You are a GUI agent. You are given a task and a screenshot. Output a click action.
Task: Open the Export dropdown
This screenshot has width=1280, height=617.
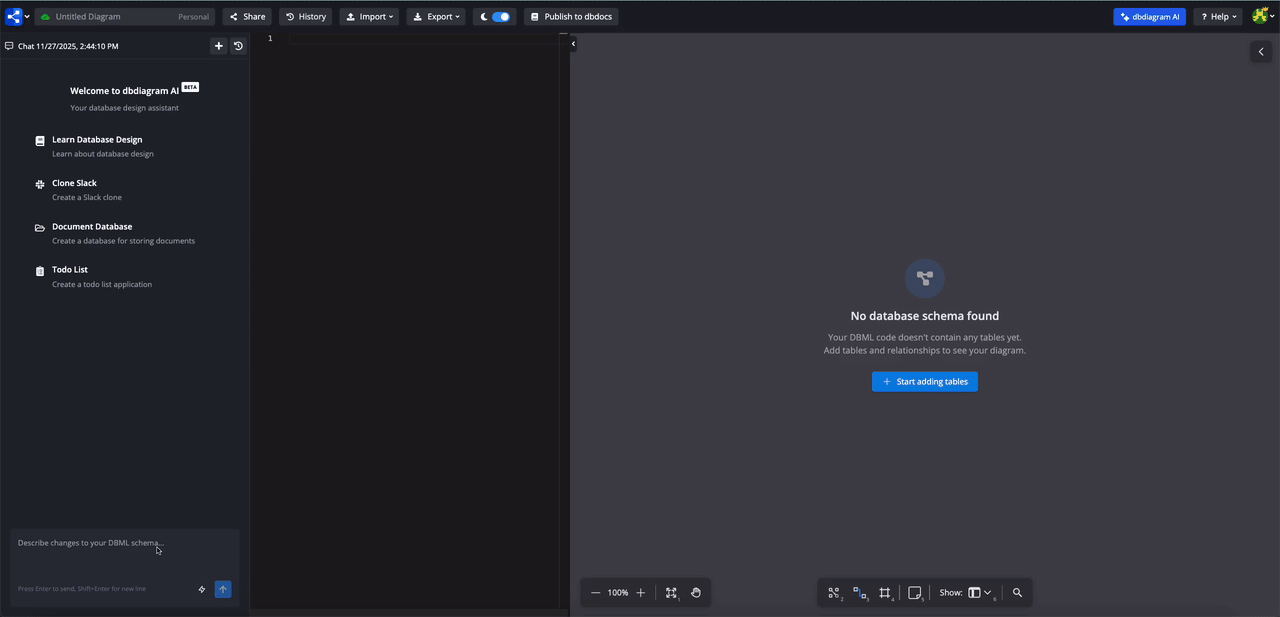pos(436,16)
